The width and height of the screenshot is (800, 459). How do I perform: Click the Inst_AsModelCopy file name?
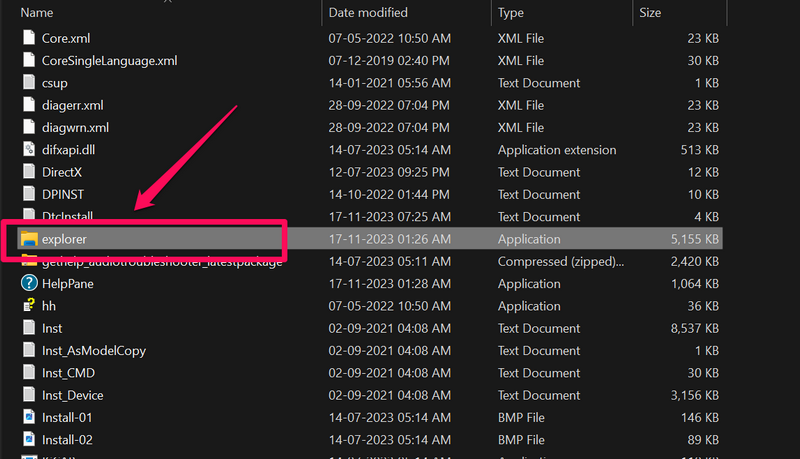94,351
